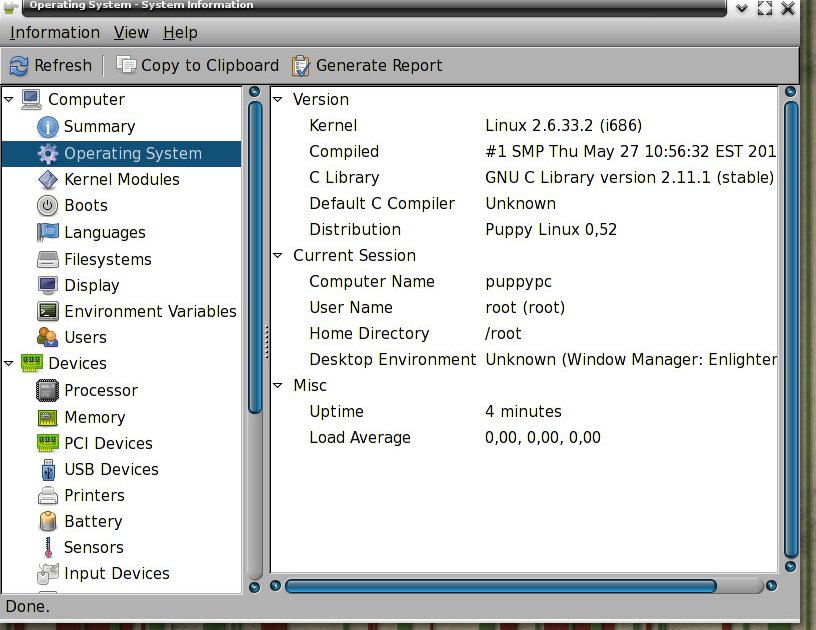Select the Distribution row
Screen dimensions: 816x630
[524, 229]
